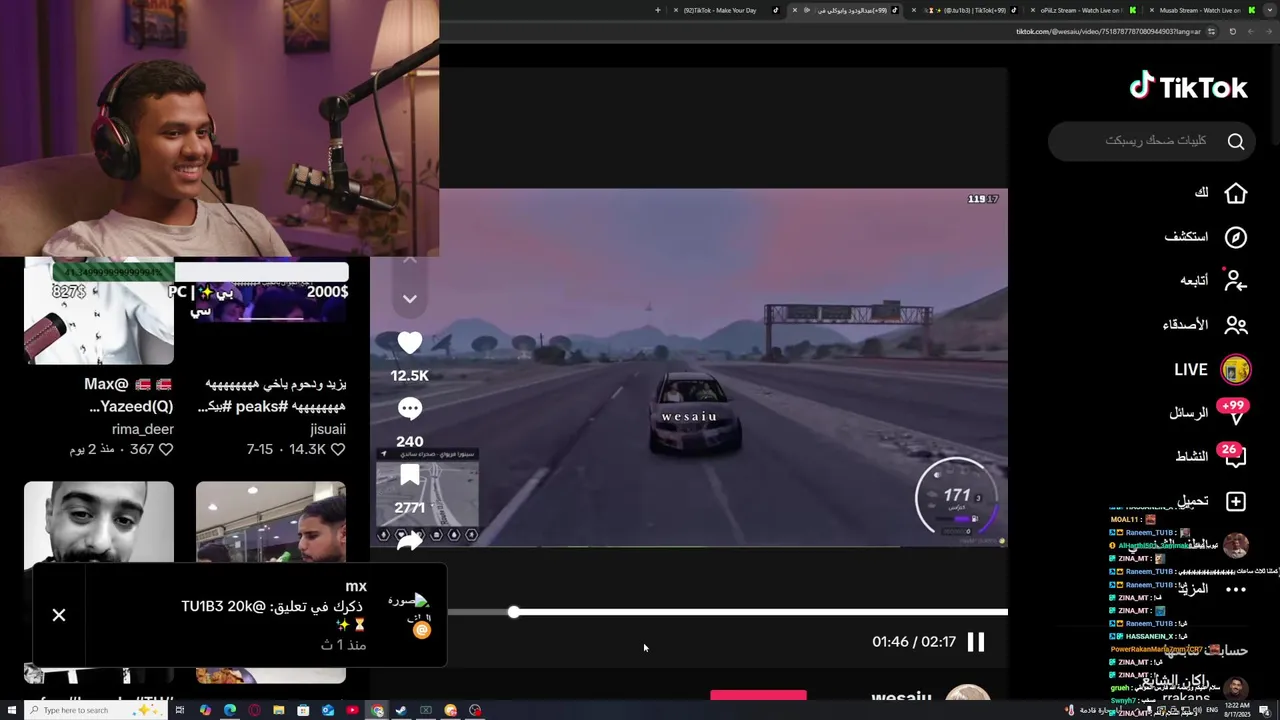Go to next video with down chevron
1280x720 pixels.
(x=410, y=298)
